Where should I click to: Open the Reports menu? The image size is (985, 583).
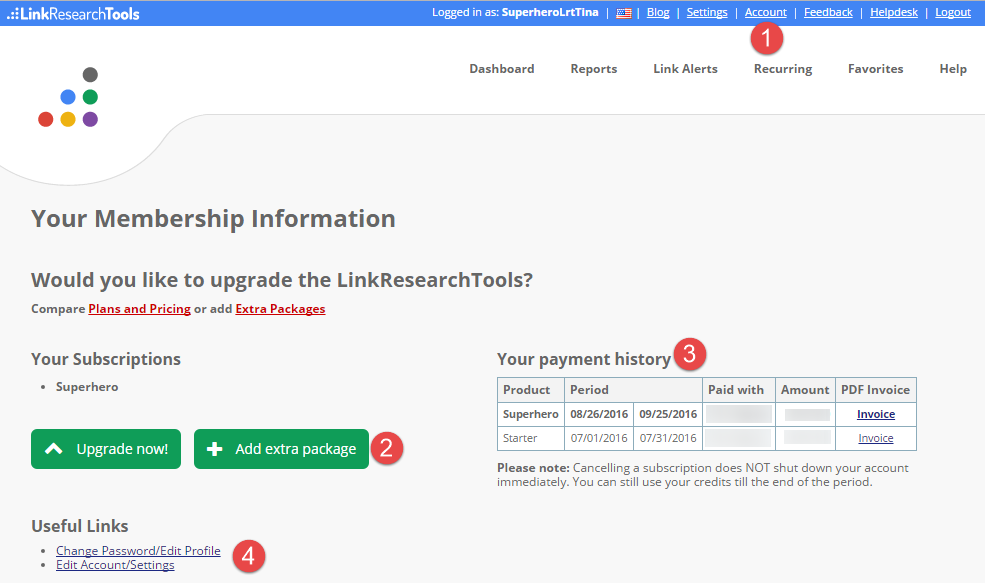coord(594,69)
